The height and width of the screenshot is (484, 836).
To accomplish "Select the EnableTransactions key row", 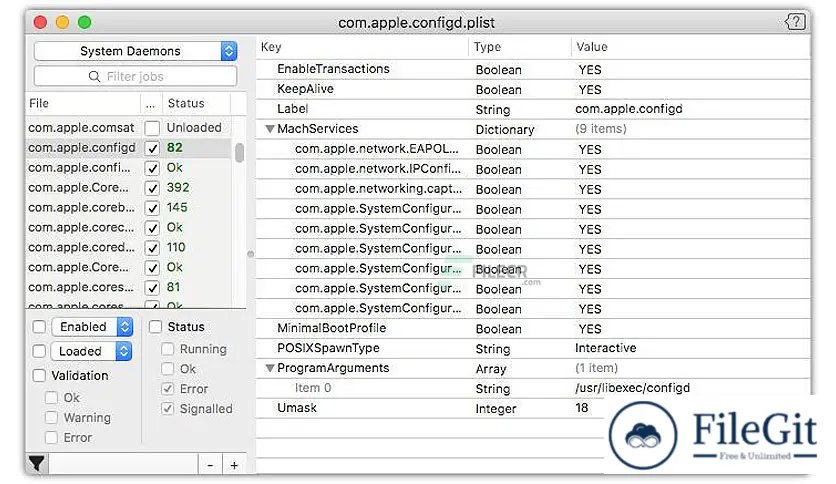I will tap(533, 69).
